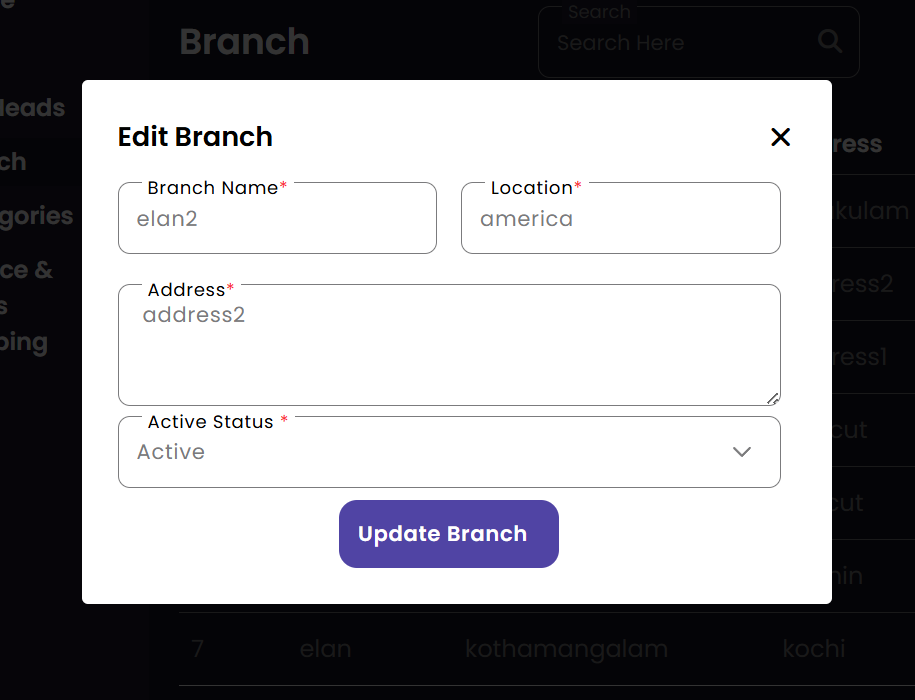Click the Edit Branch dialog title
Screen dimensions: 915x700
coord(195,137)
